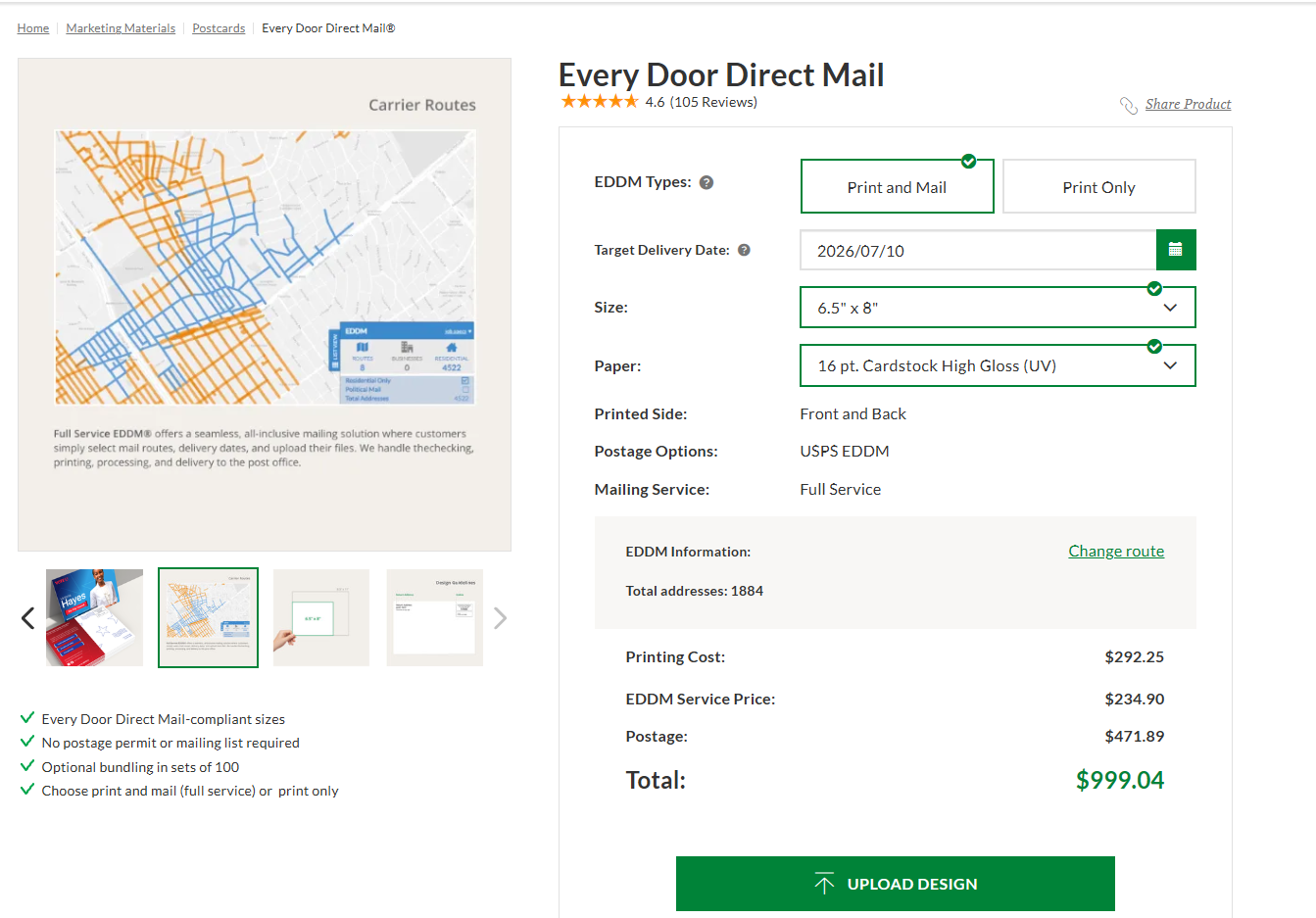Select the Hayes postcards product thumbnail
This screenshot has height=918, width=1316.
[94, 618]
